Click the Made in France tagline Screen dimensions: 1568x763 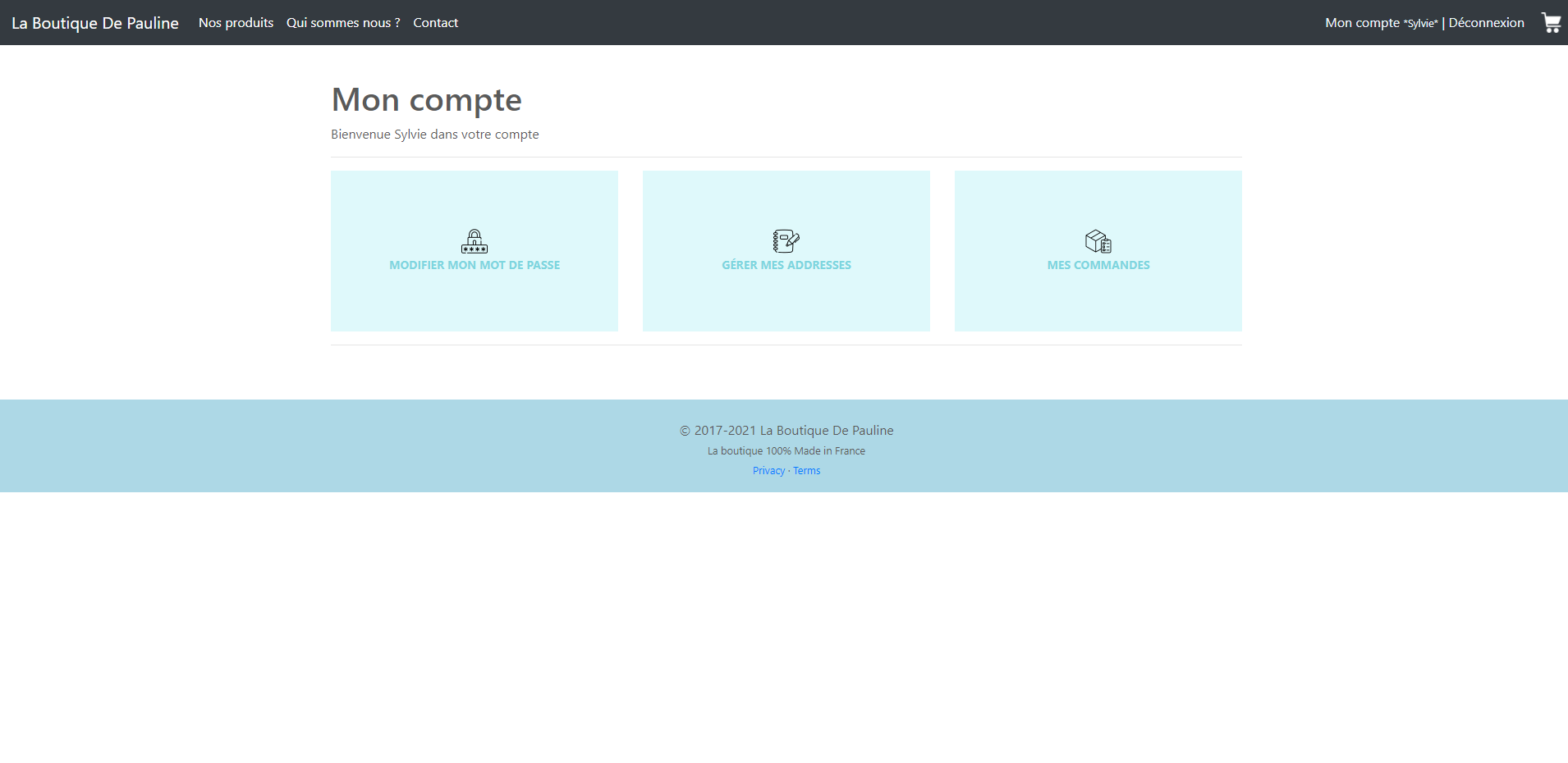[786, 450]
